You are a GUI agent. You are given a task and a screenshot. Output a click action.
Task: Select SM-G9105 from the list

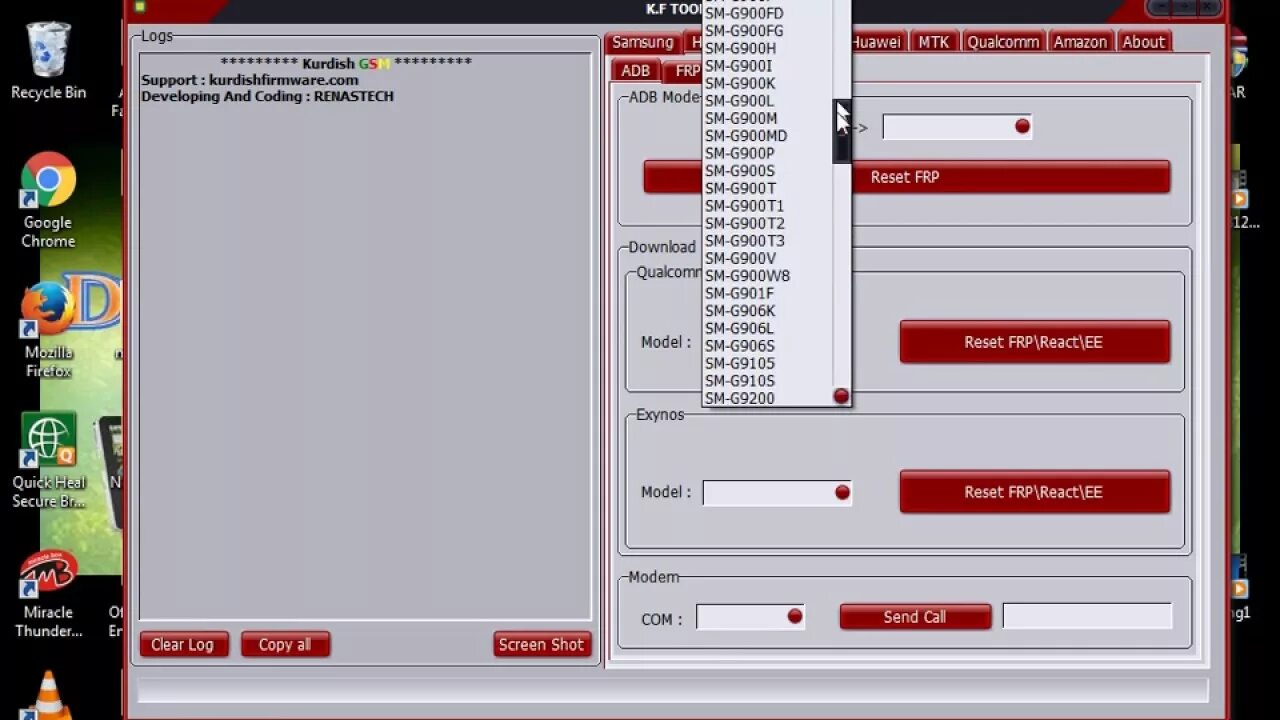[768, 363]
